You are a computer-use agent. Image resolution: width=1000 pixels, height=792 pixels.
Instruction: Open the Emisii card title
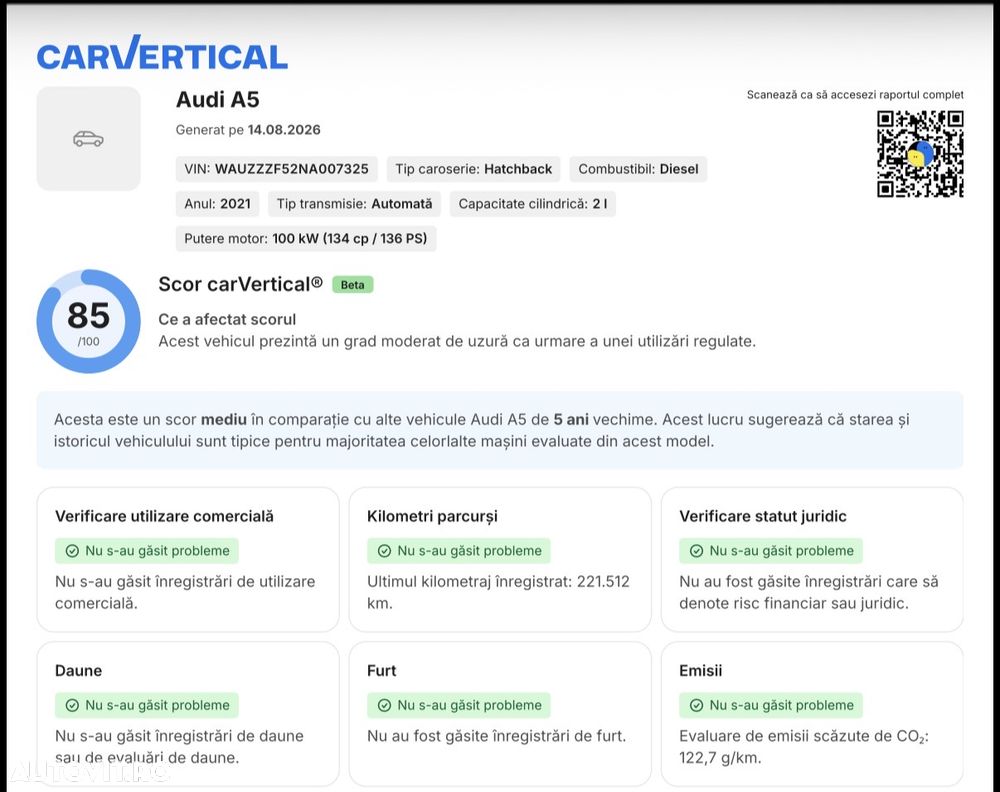click(x=701, y=671)
